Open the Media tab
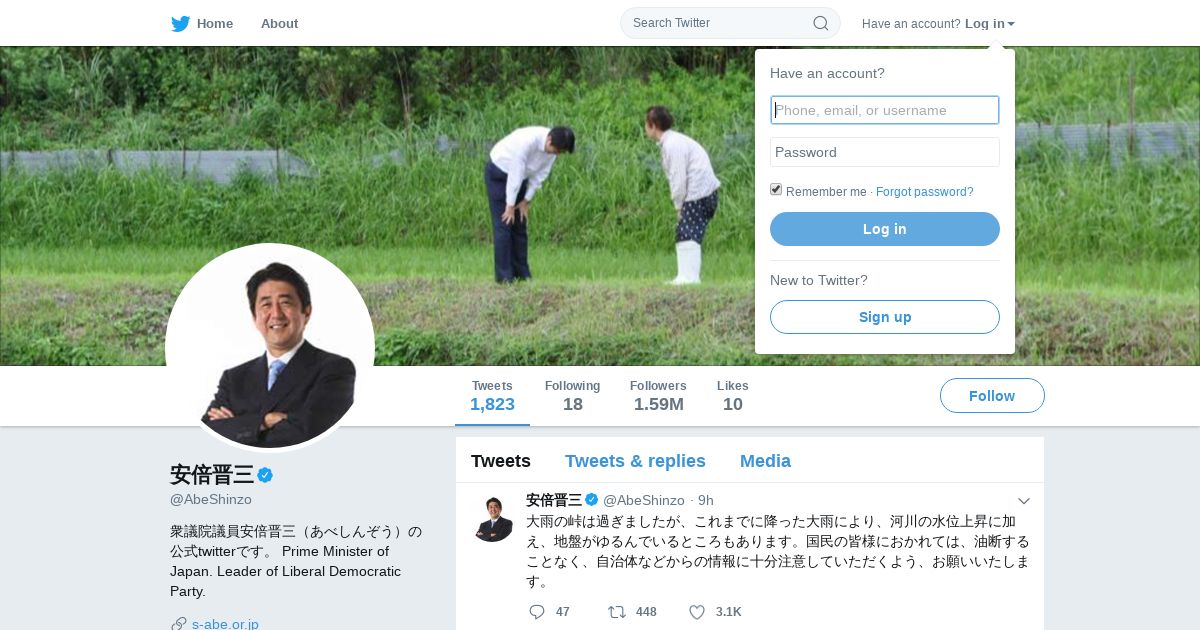1200x630 pixels. pos(765,461)
